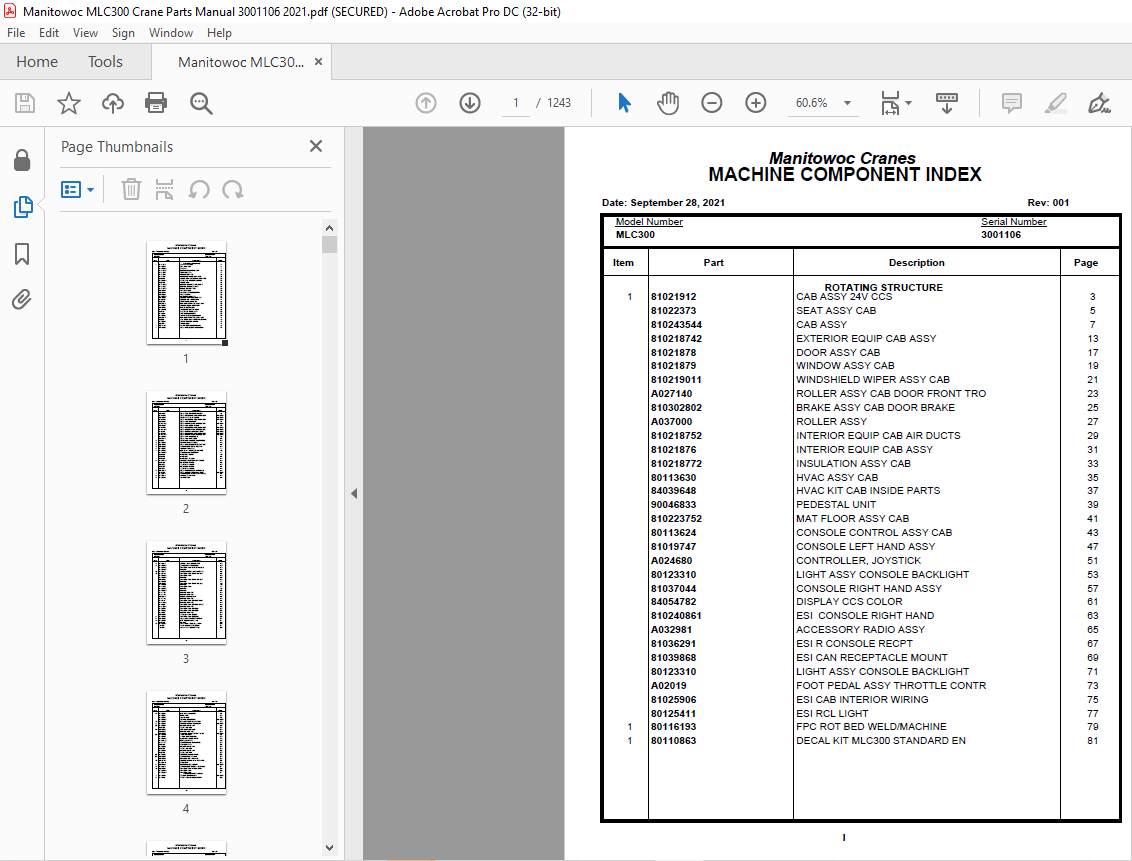1132x861 pixels.
Task: Open the File menu
Action: tap(16, 32)
